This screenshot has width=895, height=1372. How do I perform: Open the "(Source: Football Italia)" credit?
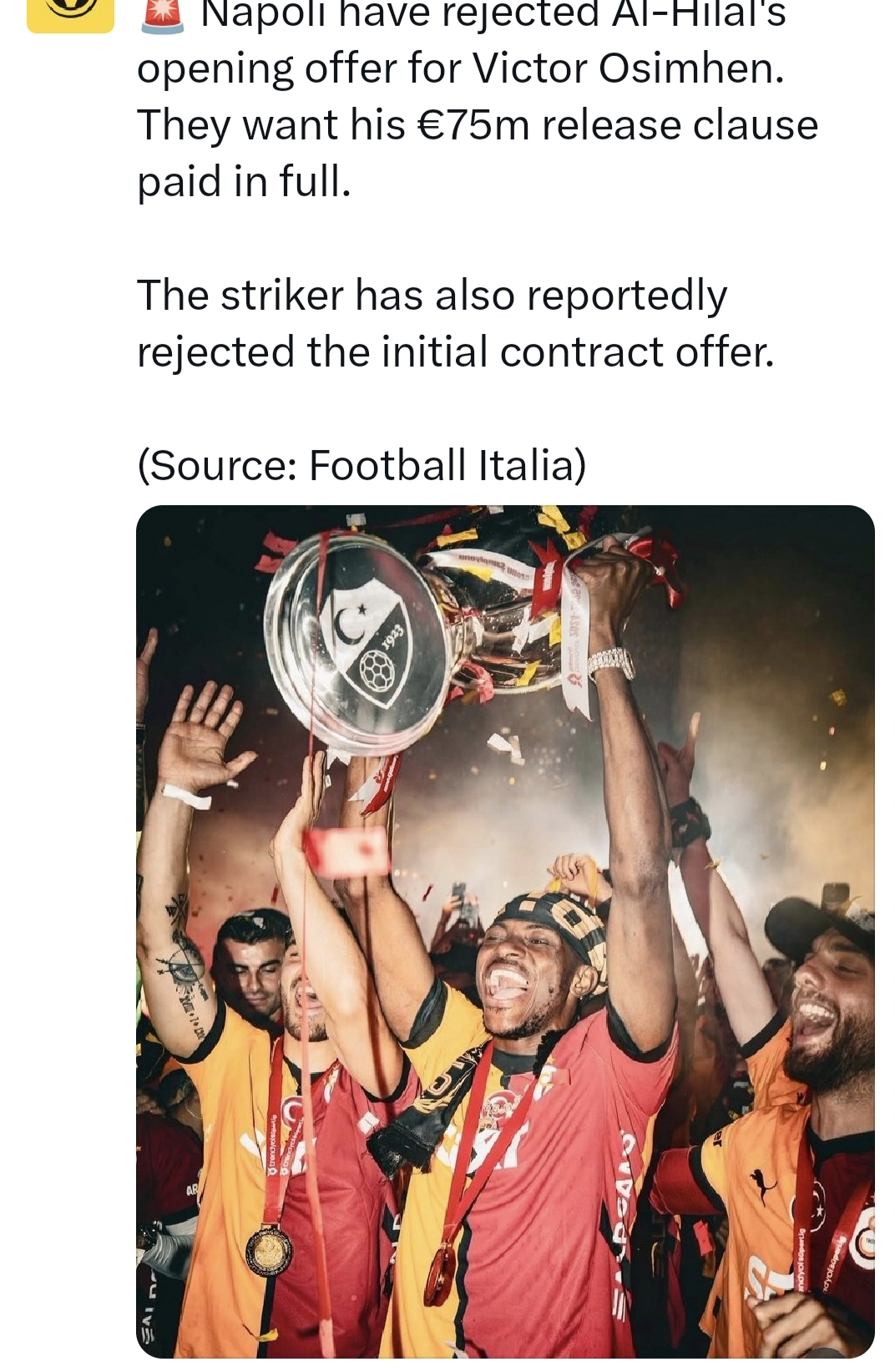tap(362, 465)
